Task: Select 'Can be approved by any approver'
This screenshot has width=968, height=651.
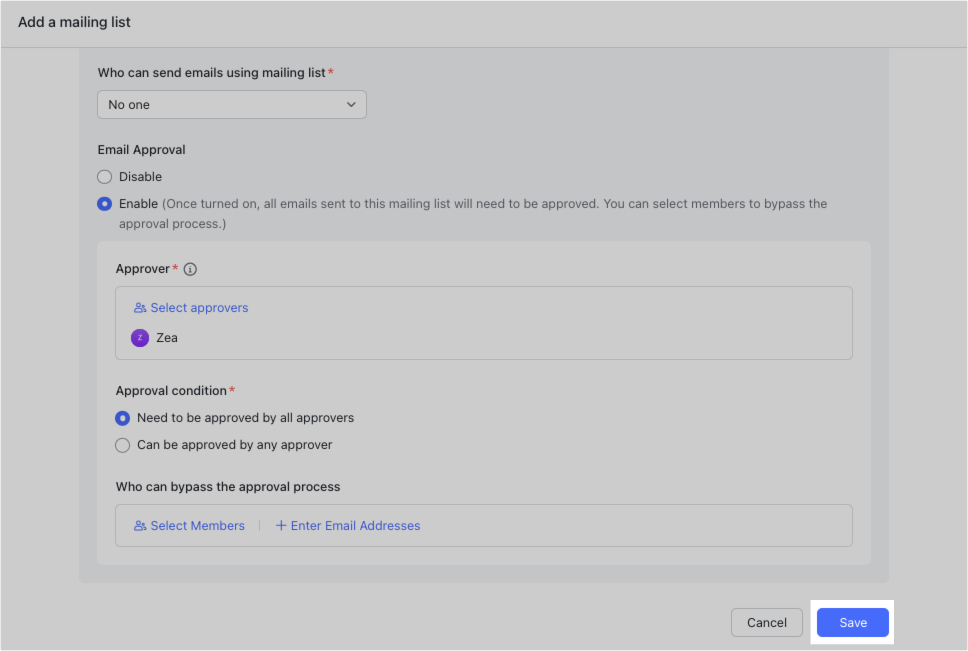Action: 122,445
